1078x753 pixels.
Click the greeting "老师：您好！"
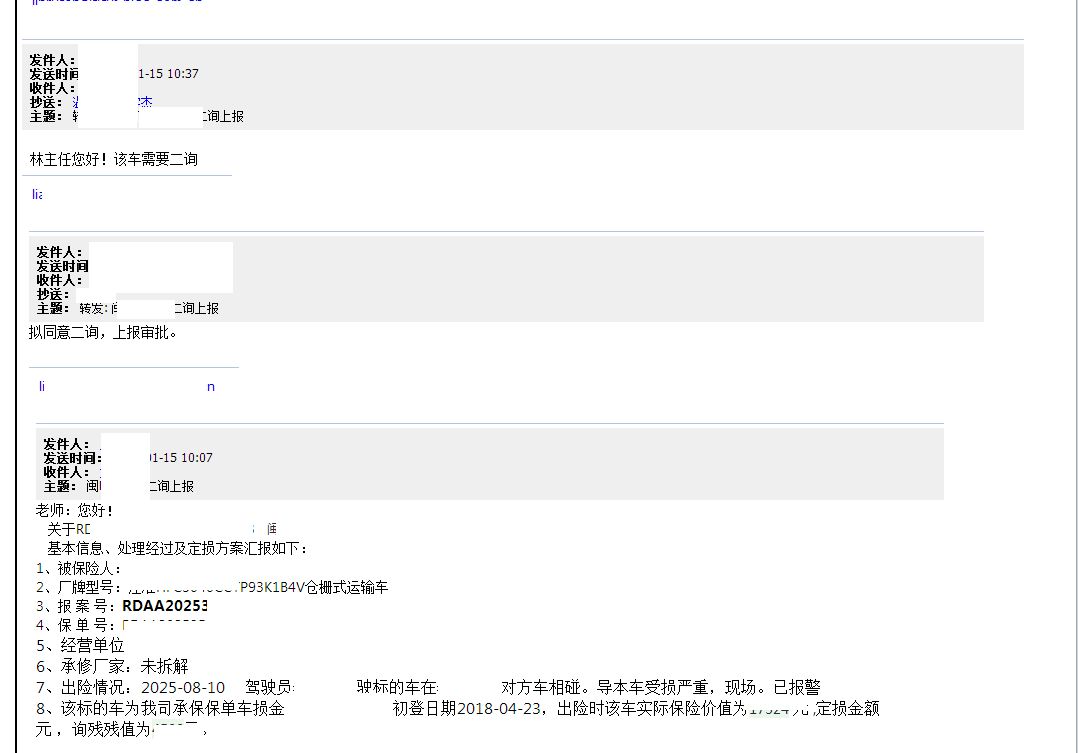click(x=75, y=510)
